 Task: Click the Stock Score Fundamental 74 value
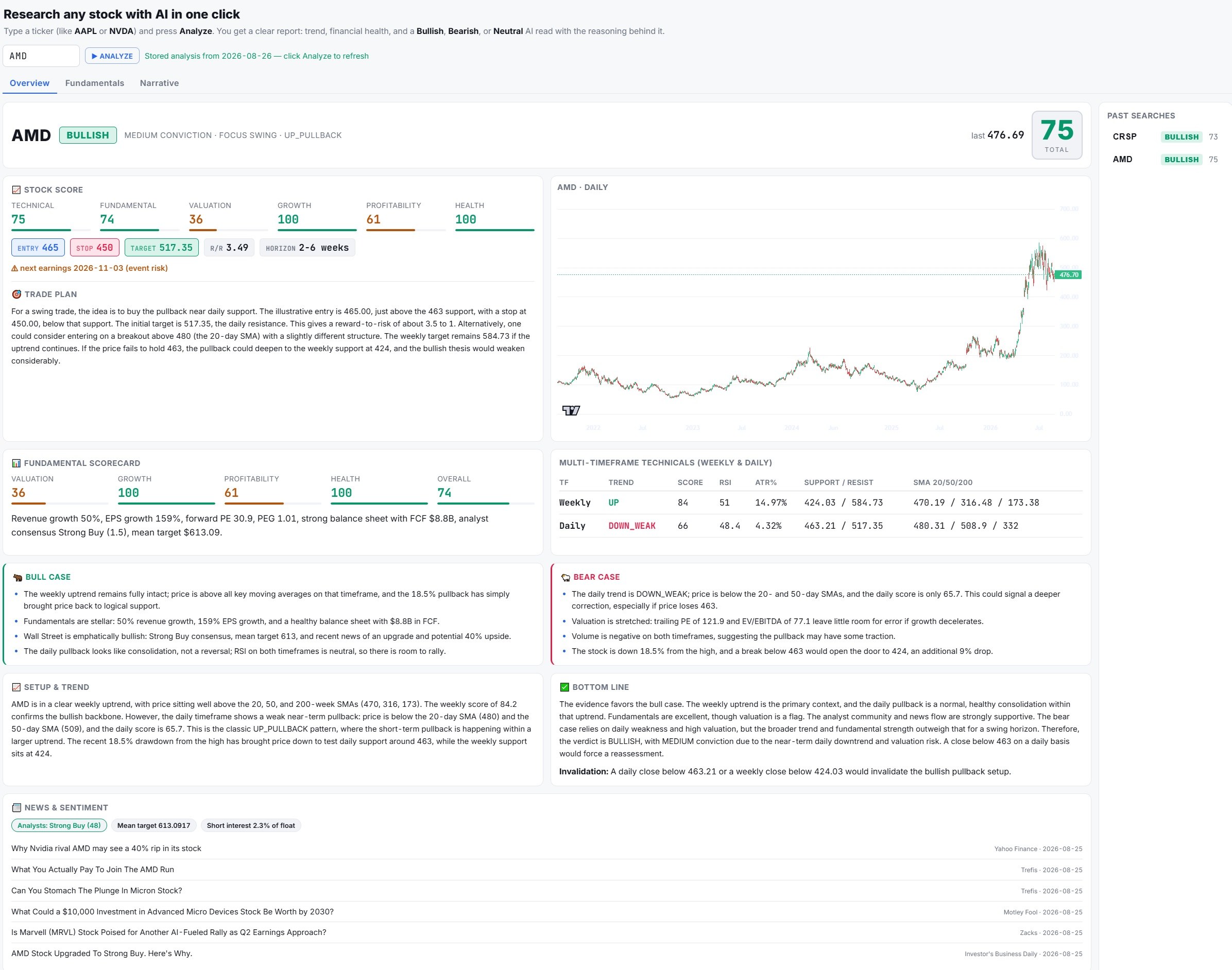107,219
